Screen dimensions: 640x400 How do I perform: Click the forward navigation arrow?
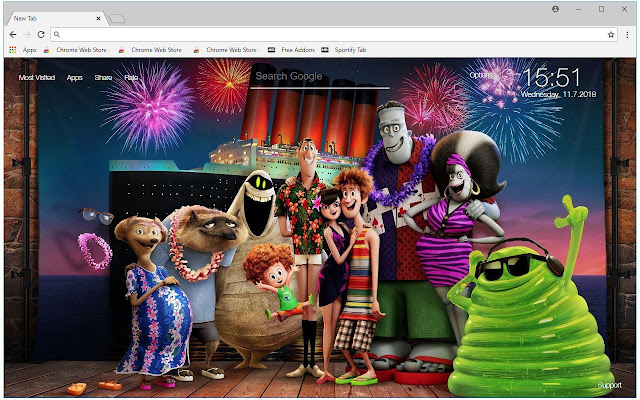pyautogui.click(x=27, y=35)
